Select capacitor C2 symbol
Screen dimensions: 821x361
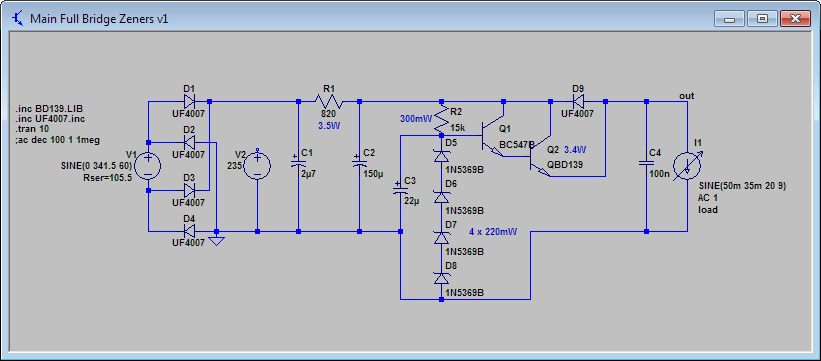click(x=359, y=160)
